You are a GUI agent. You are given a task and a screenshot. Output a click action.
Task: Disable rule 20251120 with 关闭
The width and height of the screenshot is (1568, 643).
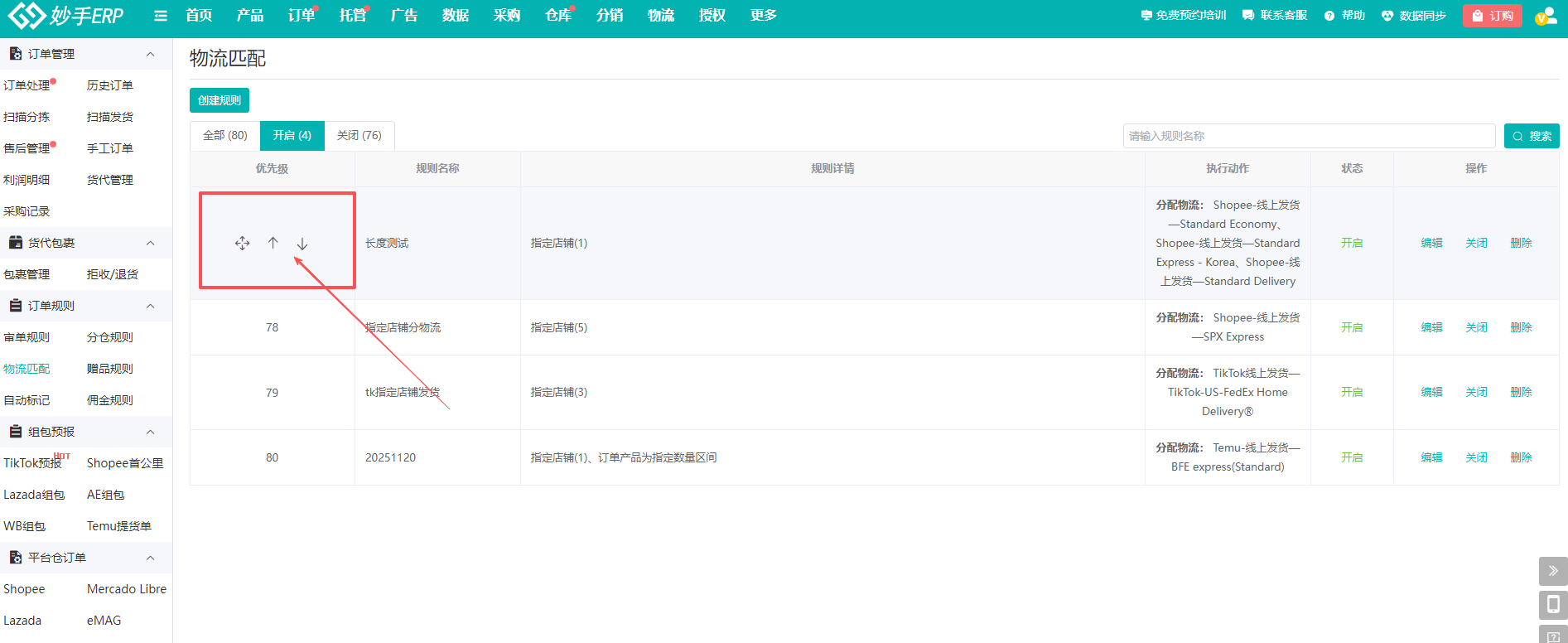[x=1476, y=457]
